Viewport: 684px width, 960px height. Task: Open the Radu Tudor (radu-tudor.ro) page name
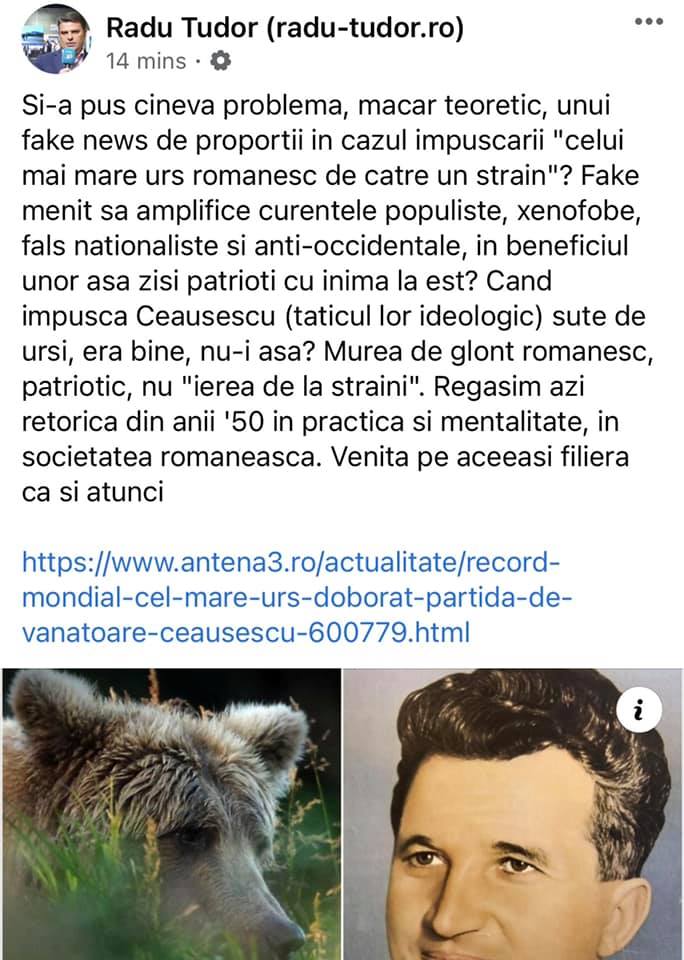pos(285,28)
